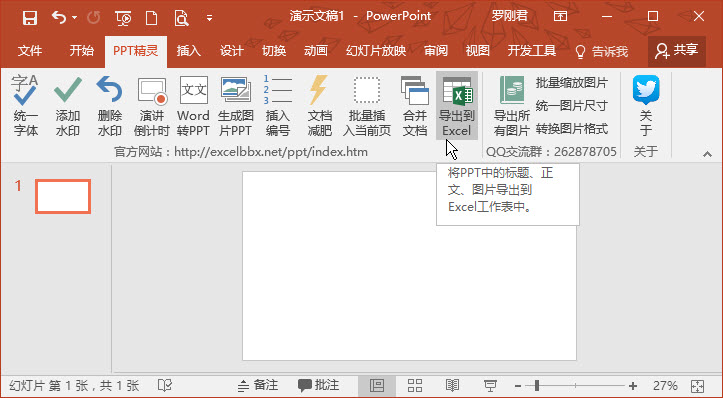
Task: Switch to the 插入 tab
Action: [189, 50]
